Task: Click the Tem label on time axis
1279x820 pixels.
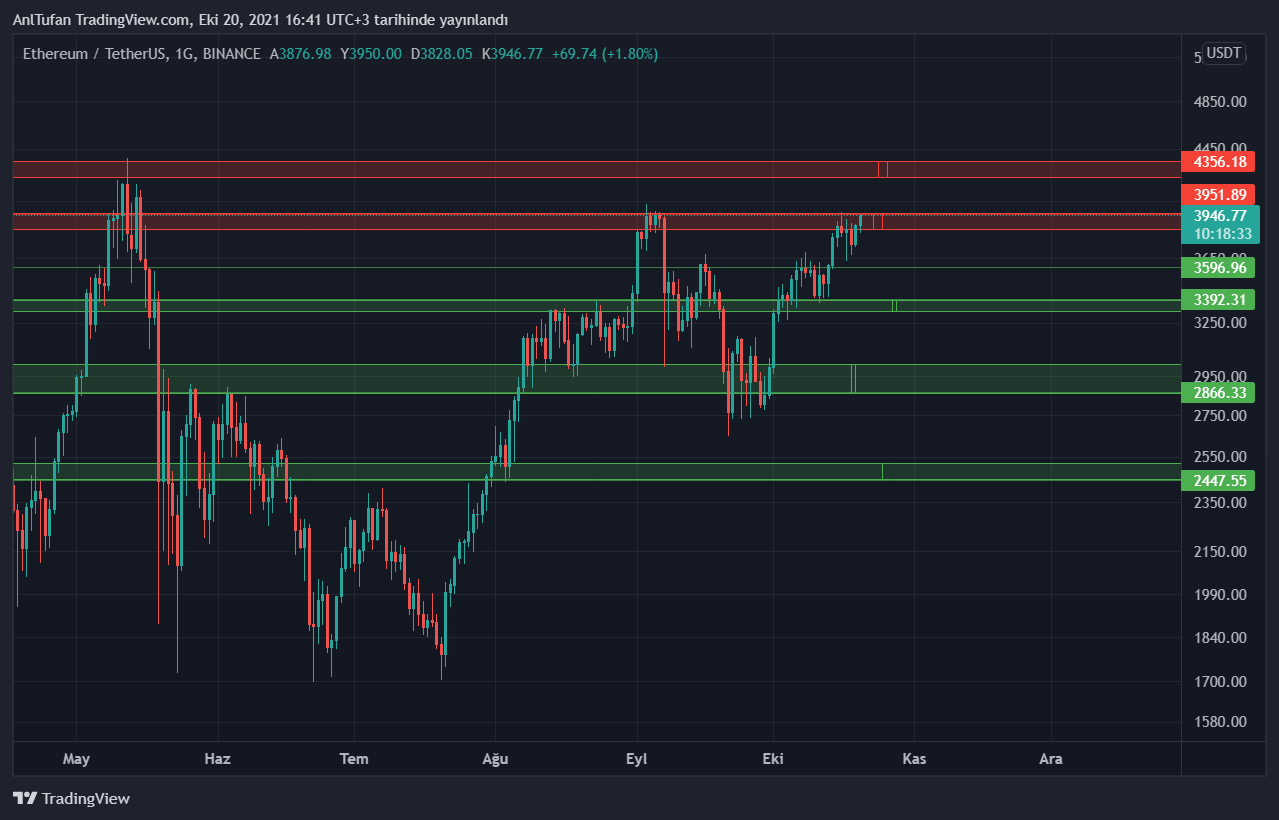Action: tap(354, 759)
